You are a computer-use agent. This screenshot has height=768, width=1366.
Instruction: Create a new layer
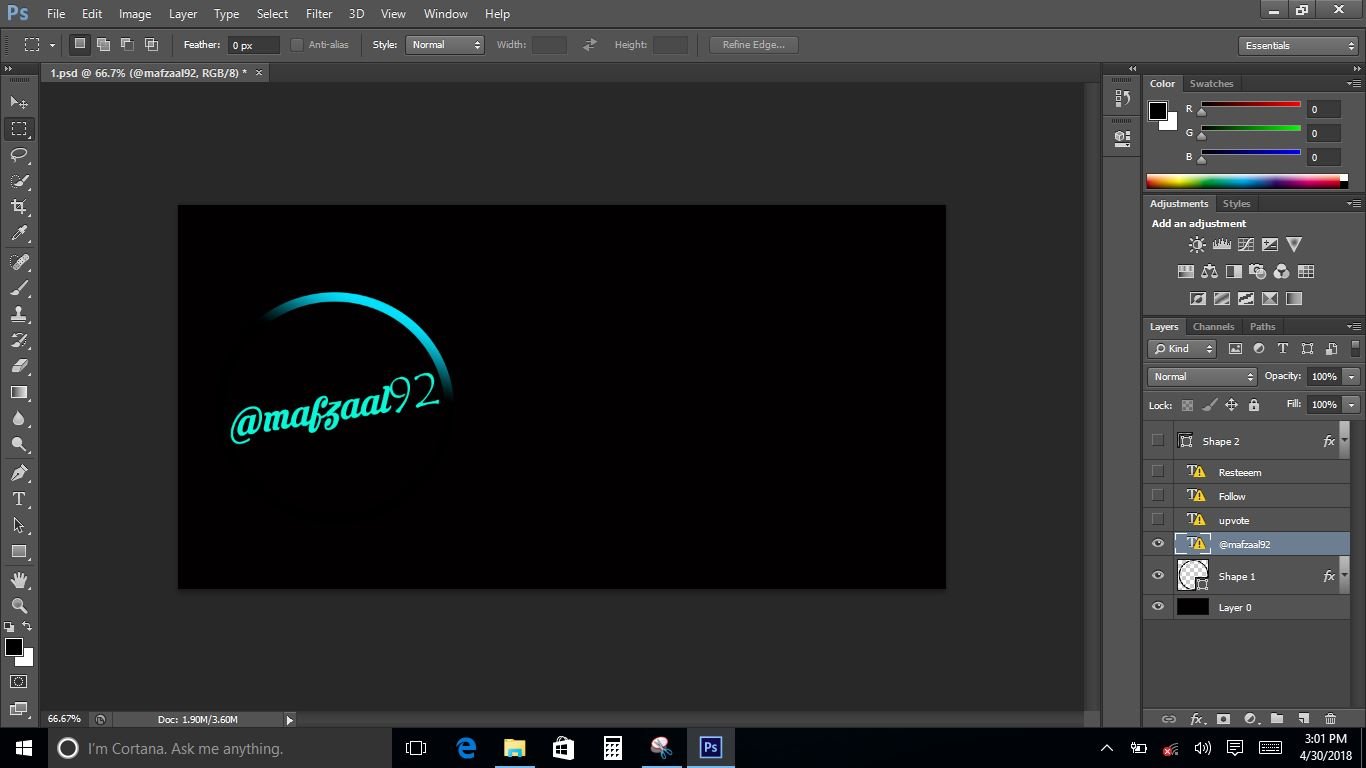pyautogui.click(x=1303, y=719)
